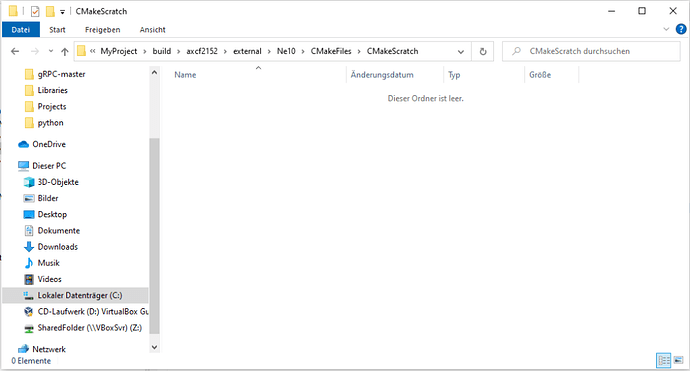690x371 pixels.
Task: Click the folder icon in the address bar
Action: (81, 51)
